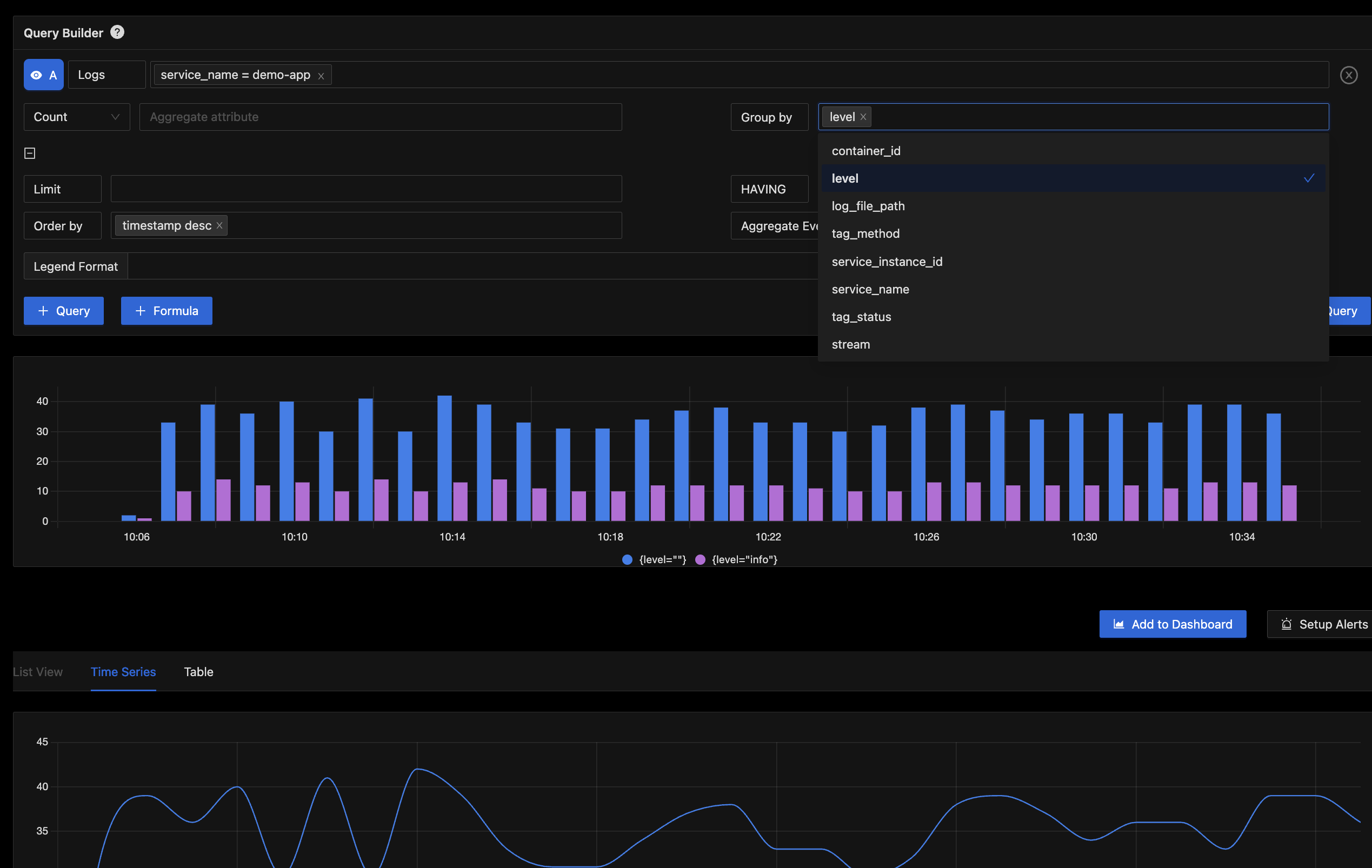Remove the timestamp desc order tag
Screen dimensions: 1372x868
click(219, 225)
